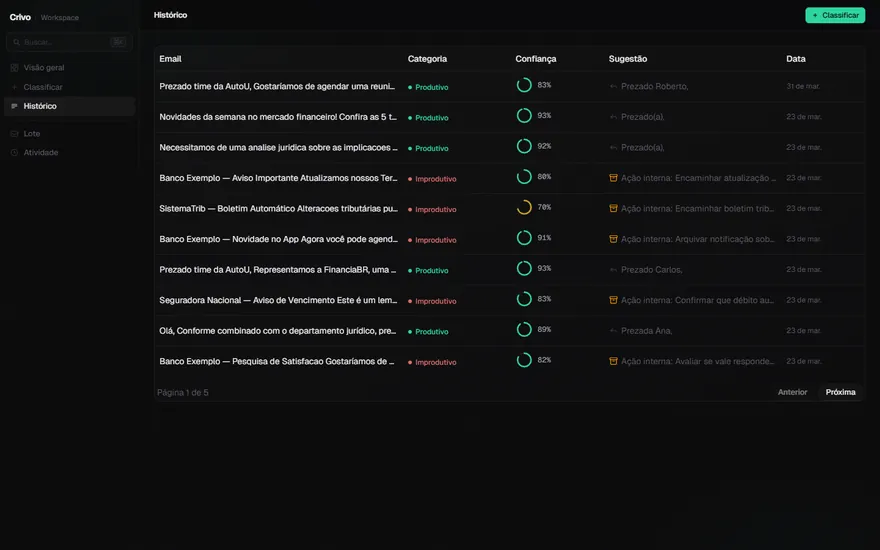Open email 'Banco Exemplo — Pesquisa de Satisfacao'
The image size is (880, 550).
[277, 361]
